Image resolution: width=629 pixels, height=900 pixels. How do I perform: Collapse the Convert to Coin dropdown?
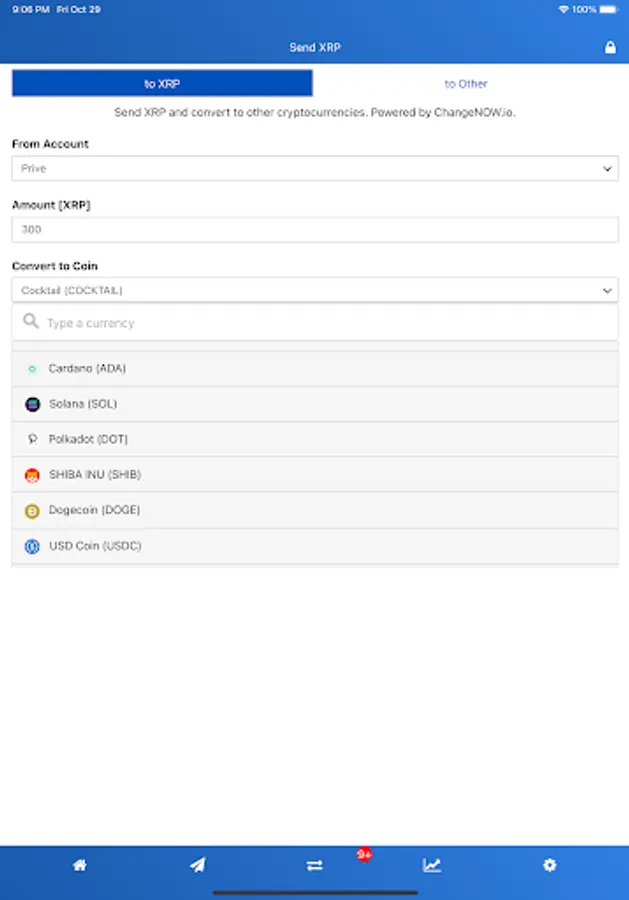point(314,290)
